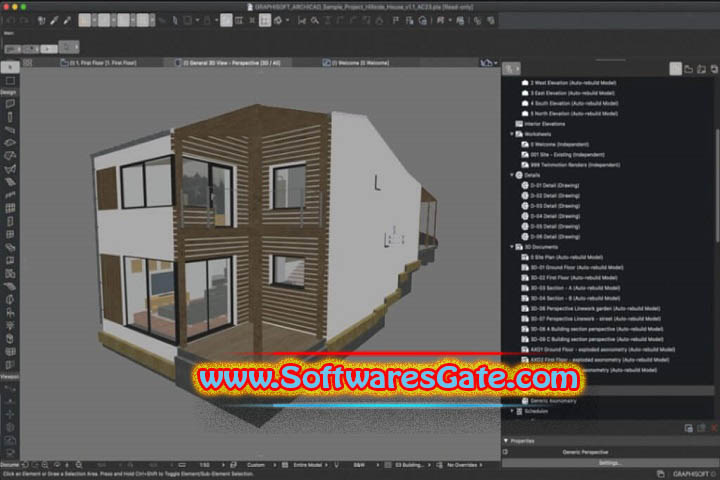This screenshot has width=720, height=480.
Task: Open the 2 West Elevation view
Action: pos(573,83)
